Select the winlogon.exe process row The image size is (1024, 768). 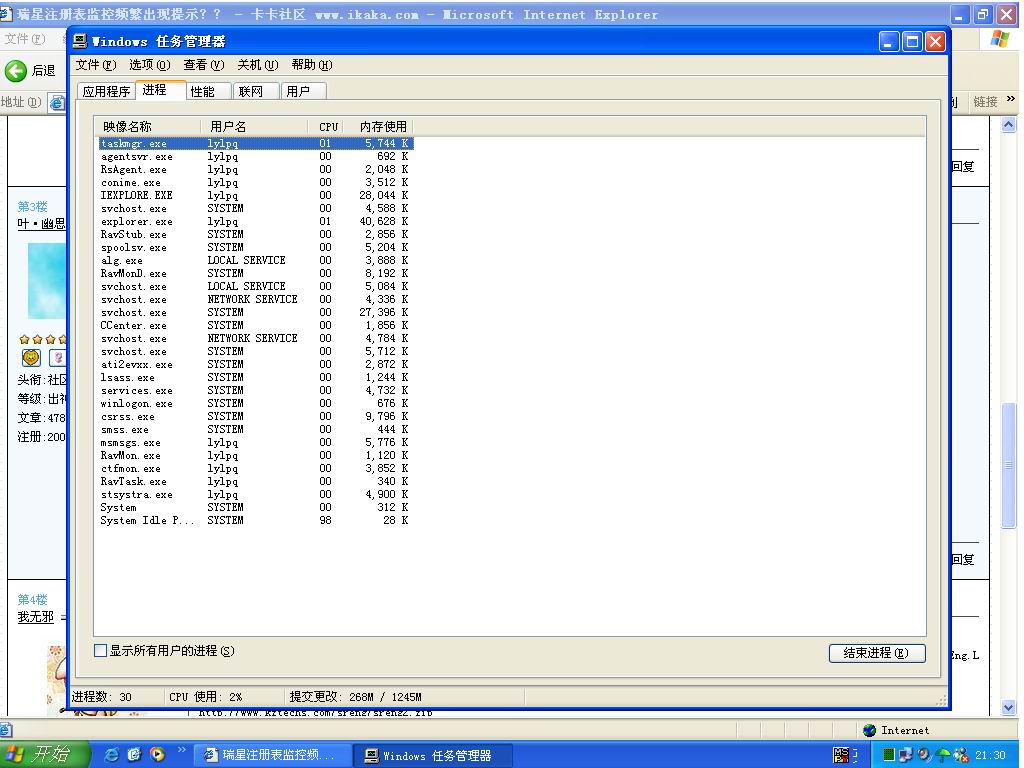(x=255, y=404)
